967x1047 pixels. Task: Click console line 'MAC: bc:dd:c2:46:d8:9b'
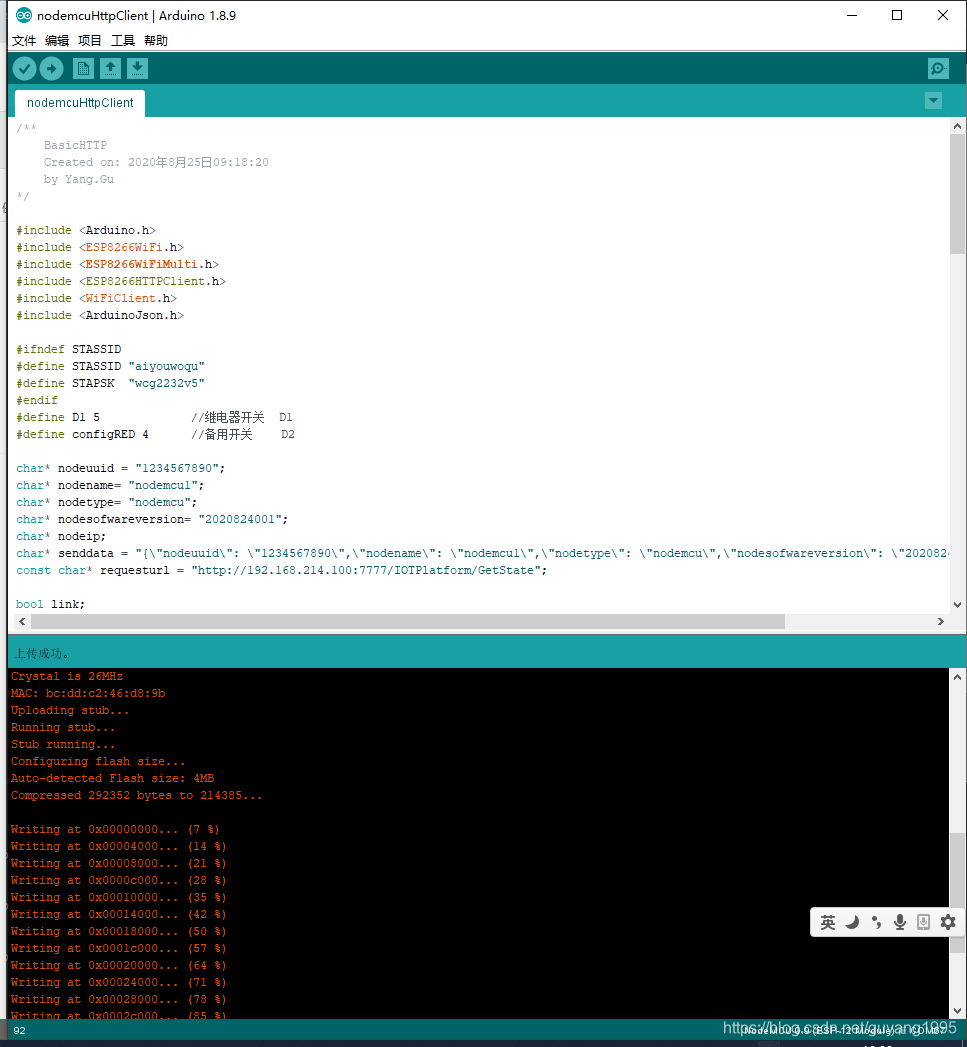[x=88, y=694]
